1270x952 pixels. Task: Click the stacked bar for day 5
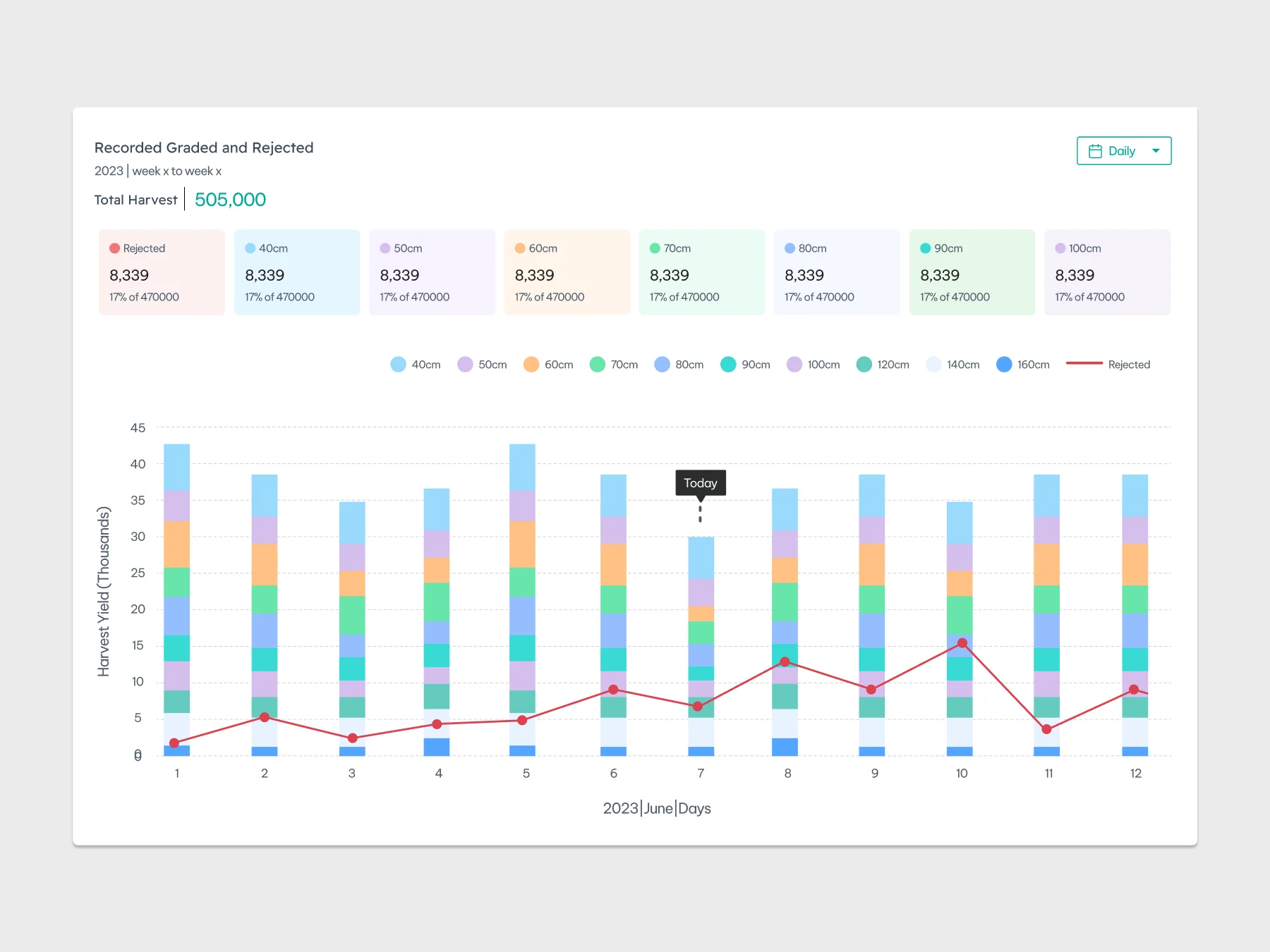pyautogui.click(x=522, y=600)
